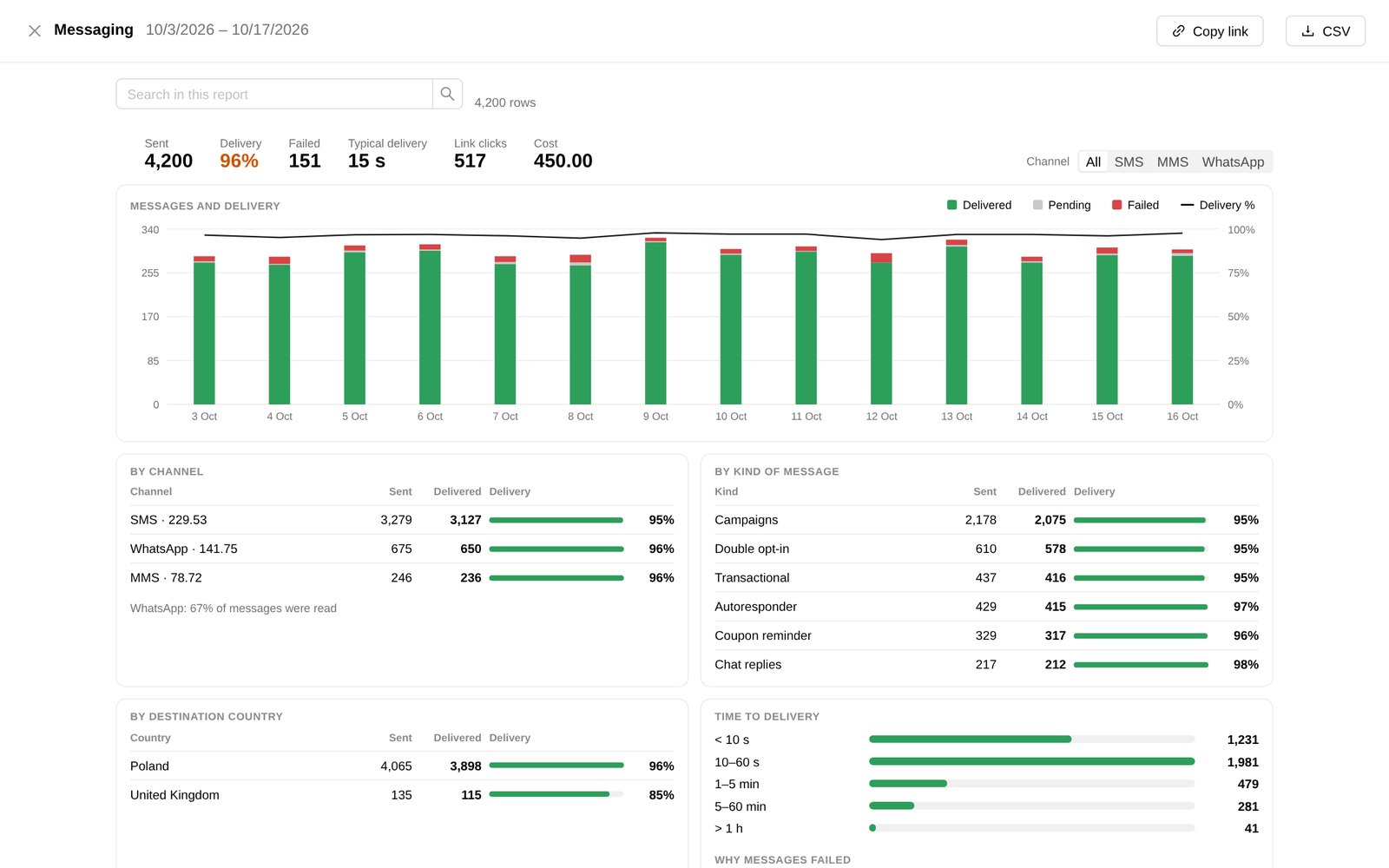This screenshot has width=1389, height=868.
Task: Click the Coupon reminder kind row
Action: pyautogui.click(x=986, y=635)
